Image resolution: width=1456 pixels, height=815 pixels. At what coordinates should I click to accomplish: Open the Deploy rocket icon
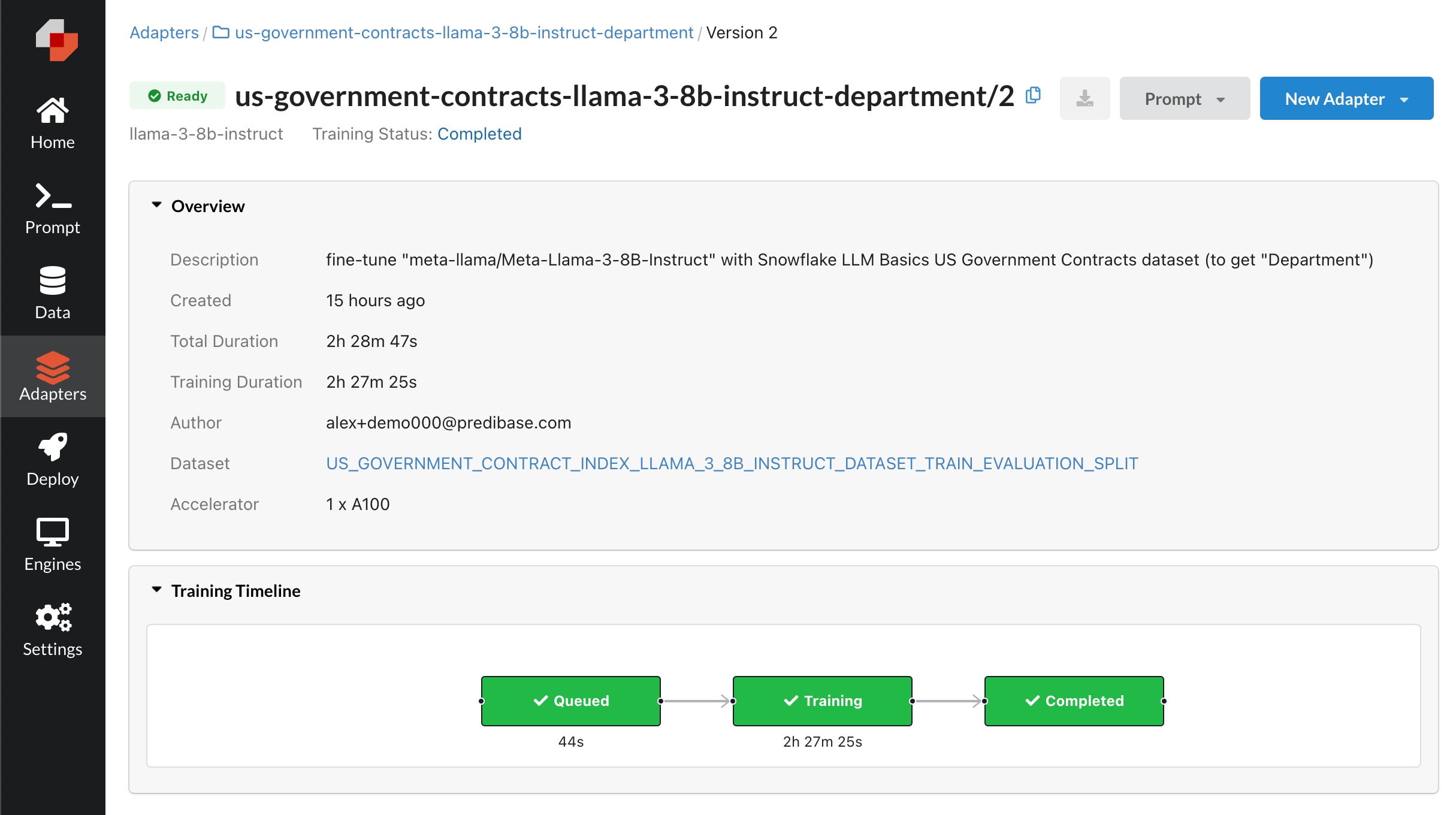[x=53, y=460]
